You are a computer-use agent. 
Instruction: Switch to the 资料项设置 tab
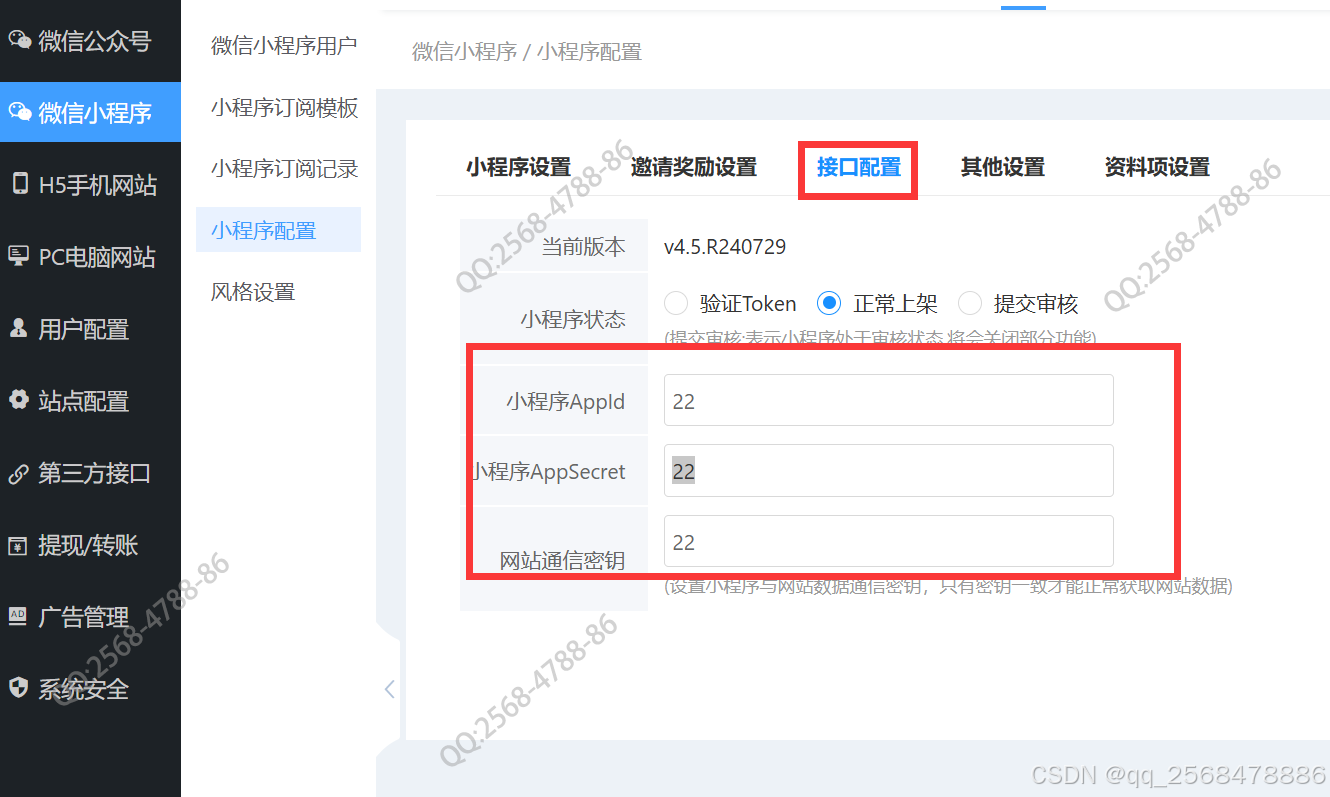(1157, 167)
